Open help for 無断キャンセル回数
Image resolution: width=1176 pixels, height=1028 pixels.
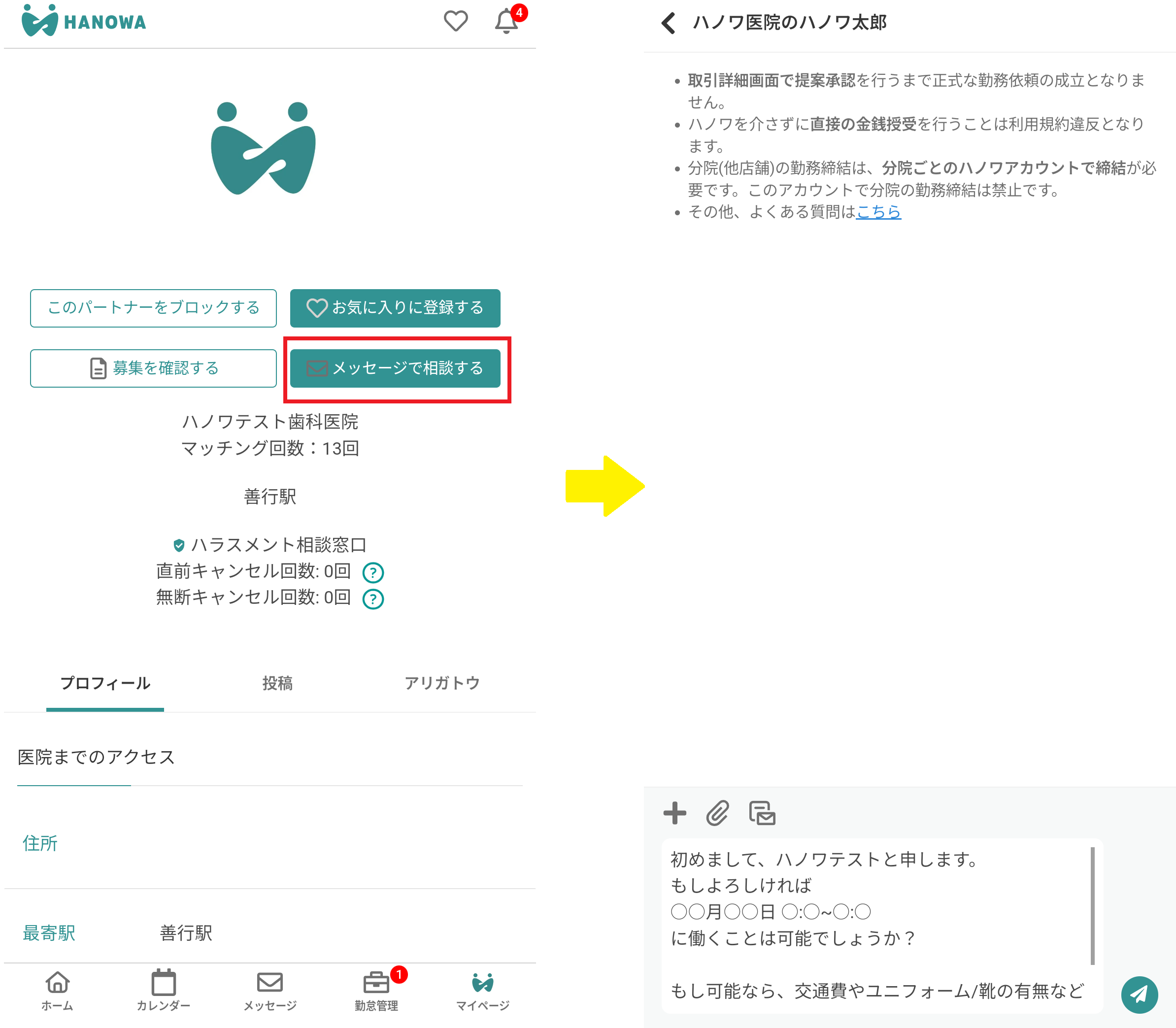[373, 598]
